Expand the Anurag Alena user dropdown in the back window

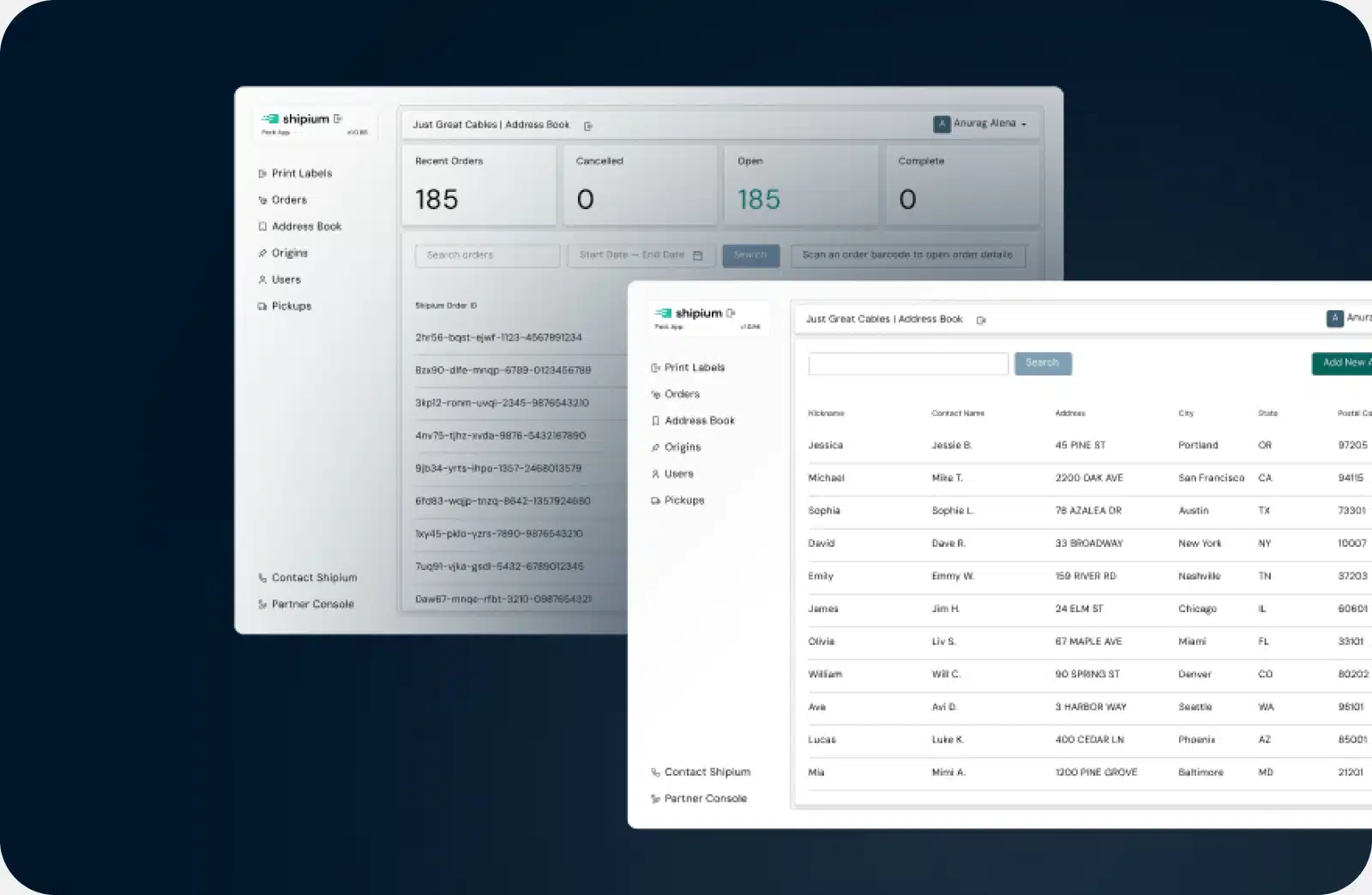[980, 124]
